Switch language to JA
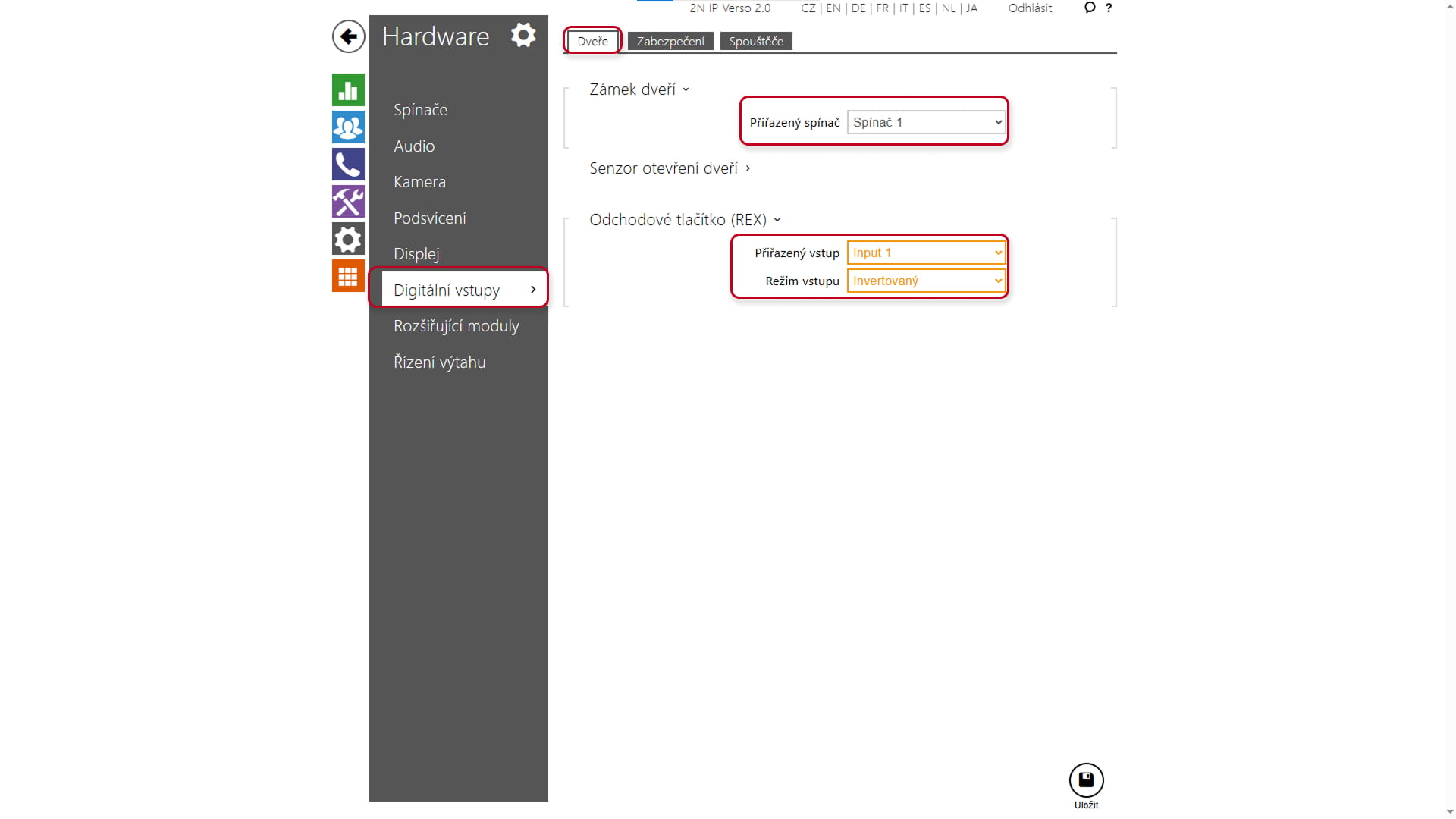1456x819 pixels. [x=971, y=8]
